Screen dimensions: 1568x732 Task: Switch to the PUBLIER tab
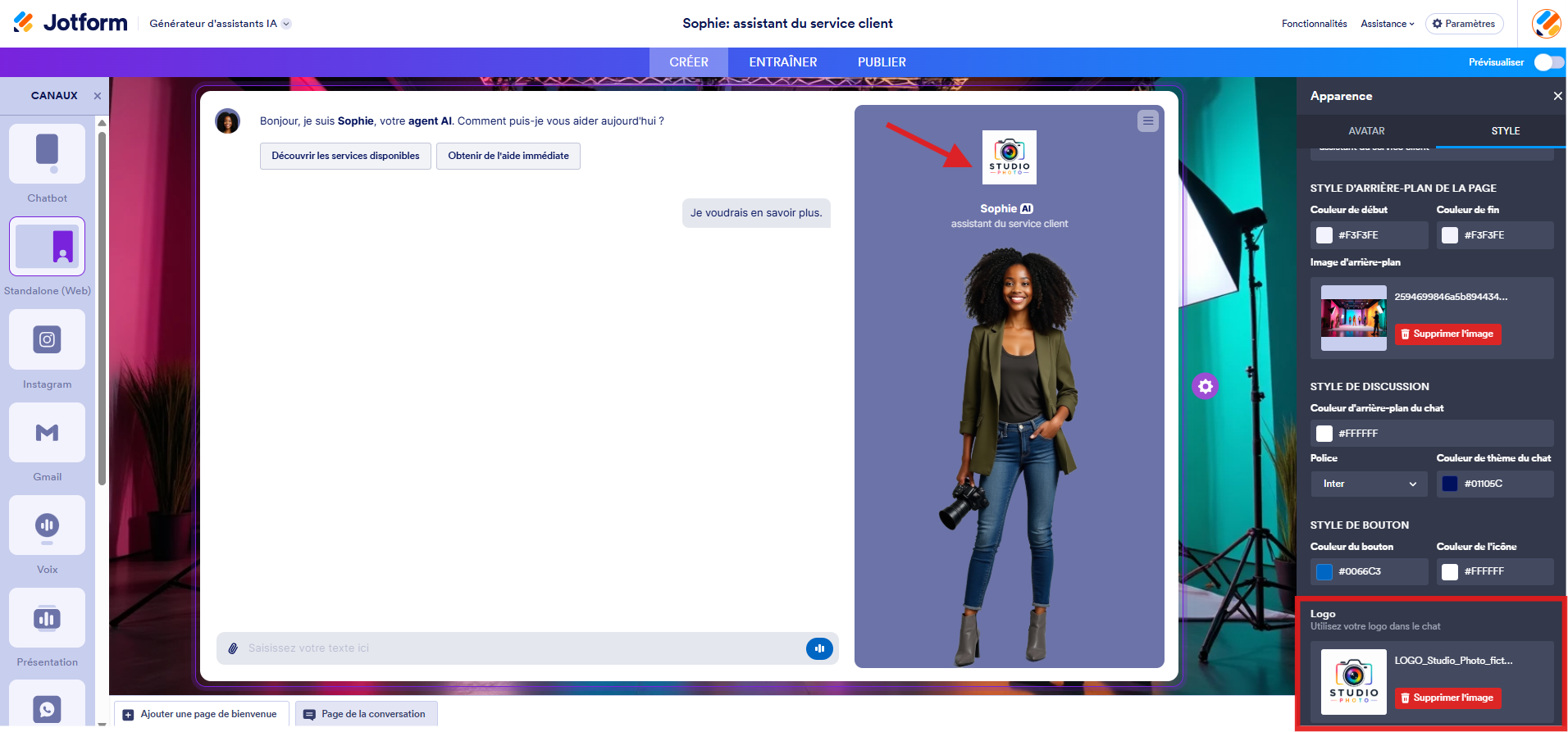point(882,62)
